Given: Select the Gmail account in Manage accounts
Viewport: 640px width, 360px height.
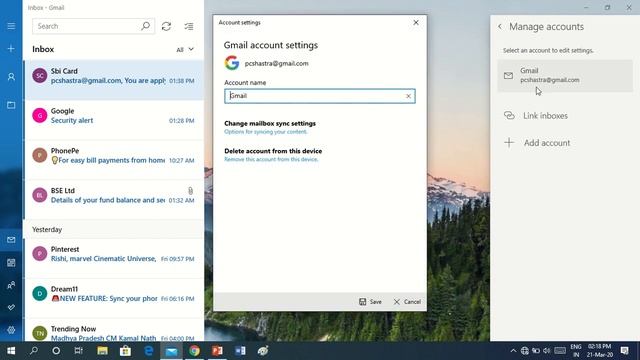Looking at the screenshot, I should [565, 76].
